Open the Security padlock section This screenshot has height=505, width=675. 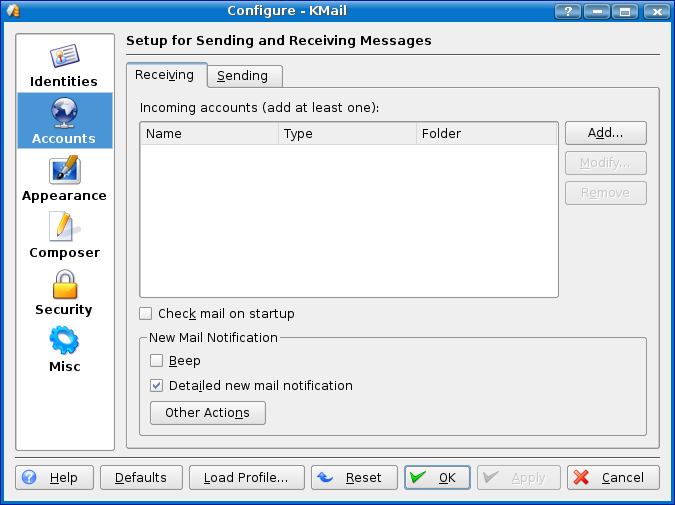(x=64, y=292)
